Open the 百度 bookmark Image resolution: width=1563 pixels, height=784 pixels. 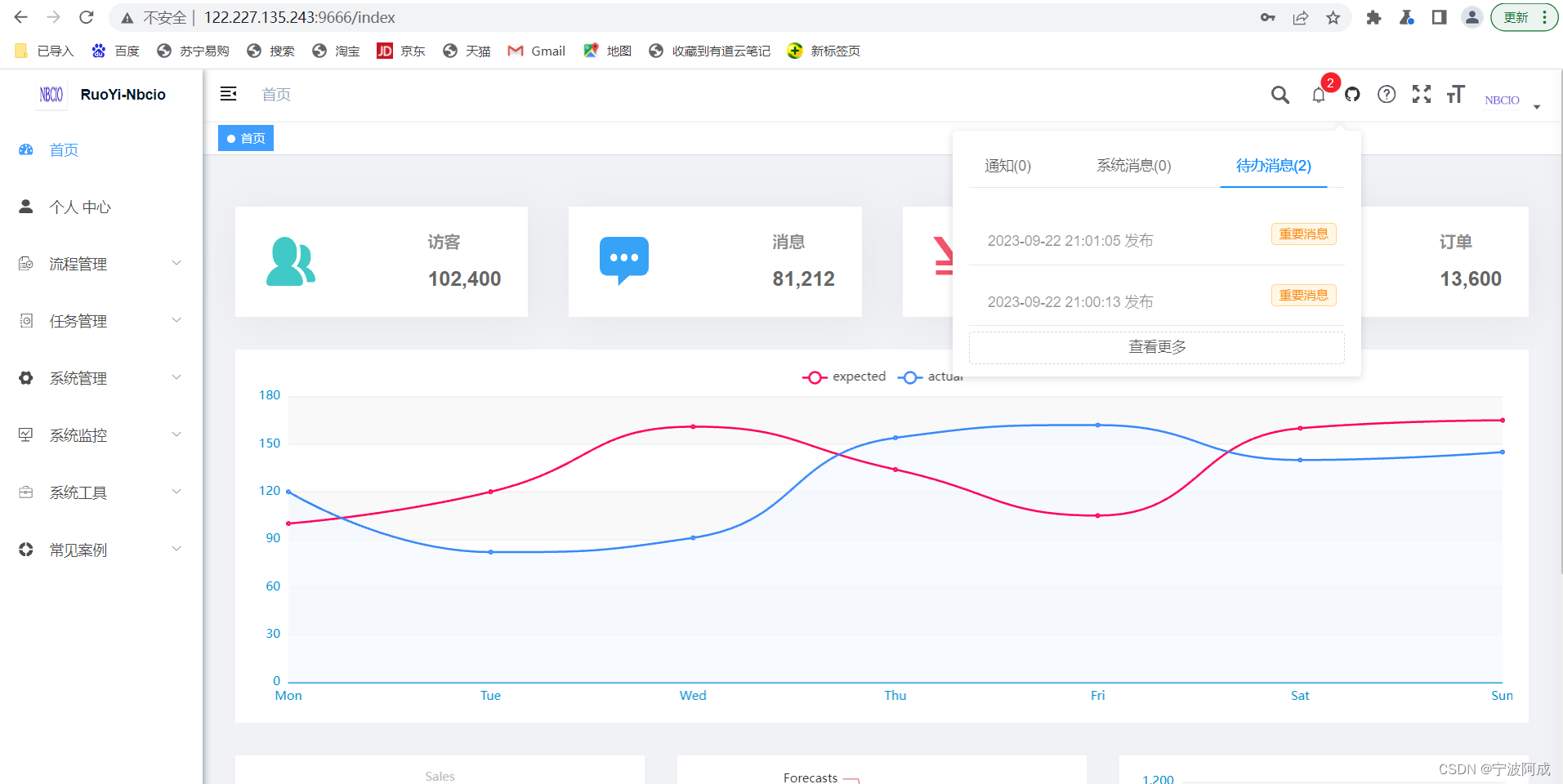coord(115,51)
